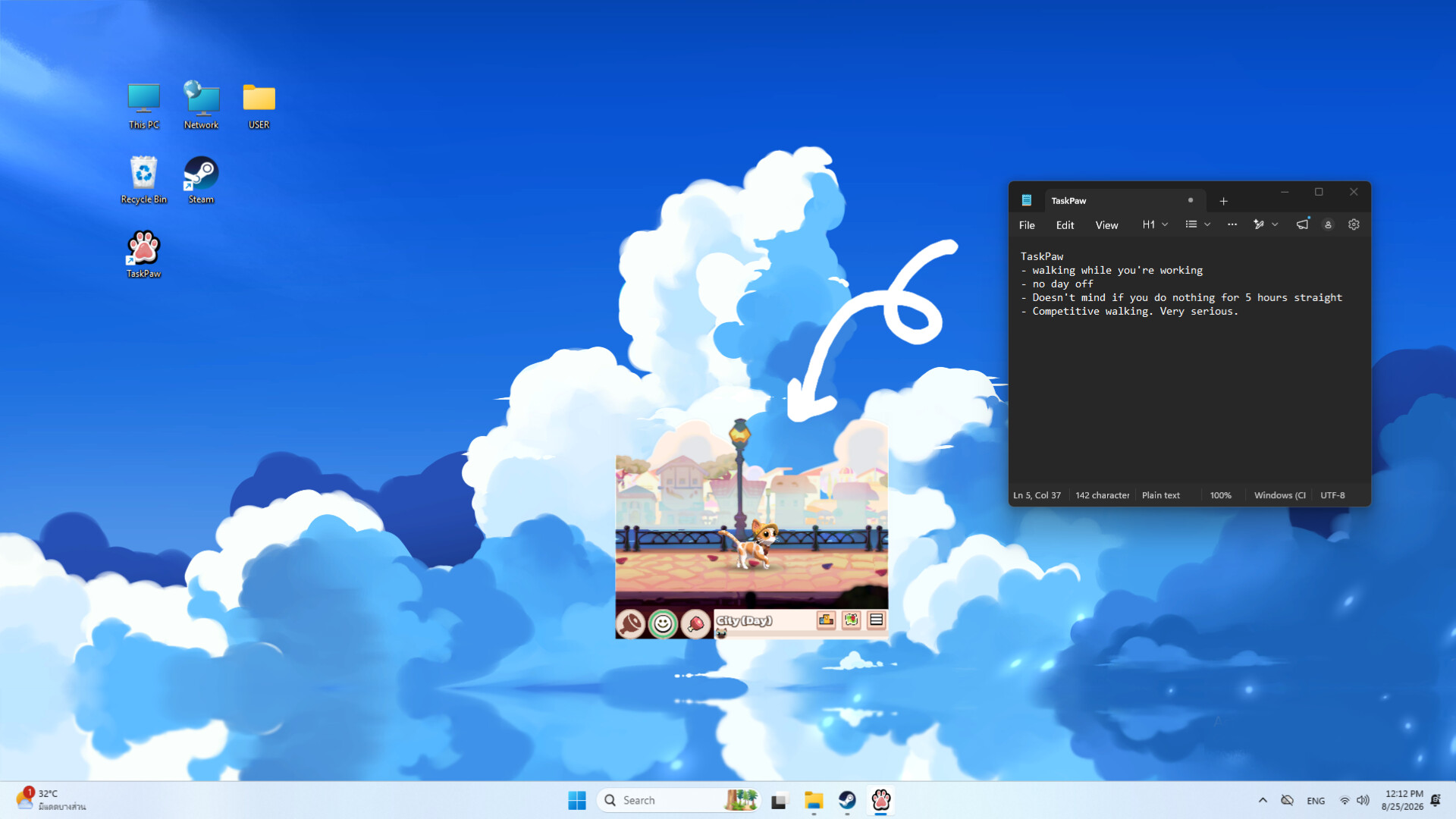Open the account profile icon in Notepad

pyautogui.click(x=1328, y=224)
